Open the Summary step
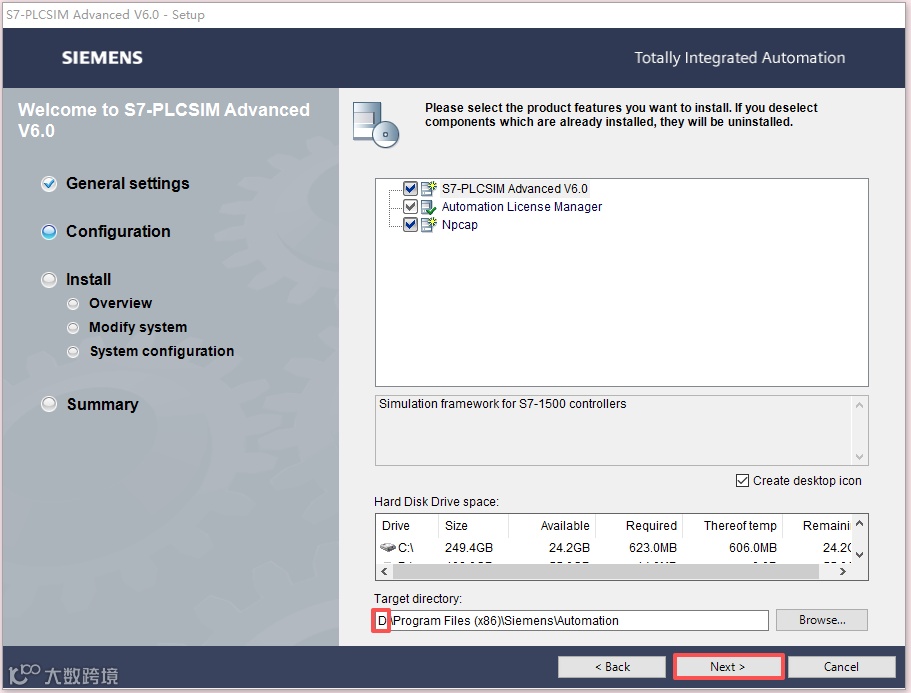 (102, 404)
